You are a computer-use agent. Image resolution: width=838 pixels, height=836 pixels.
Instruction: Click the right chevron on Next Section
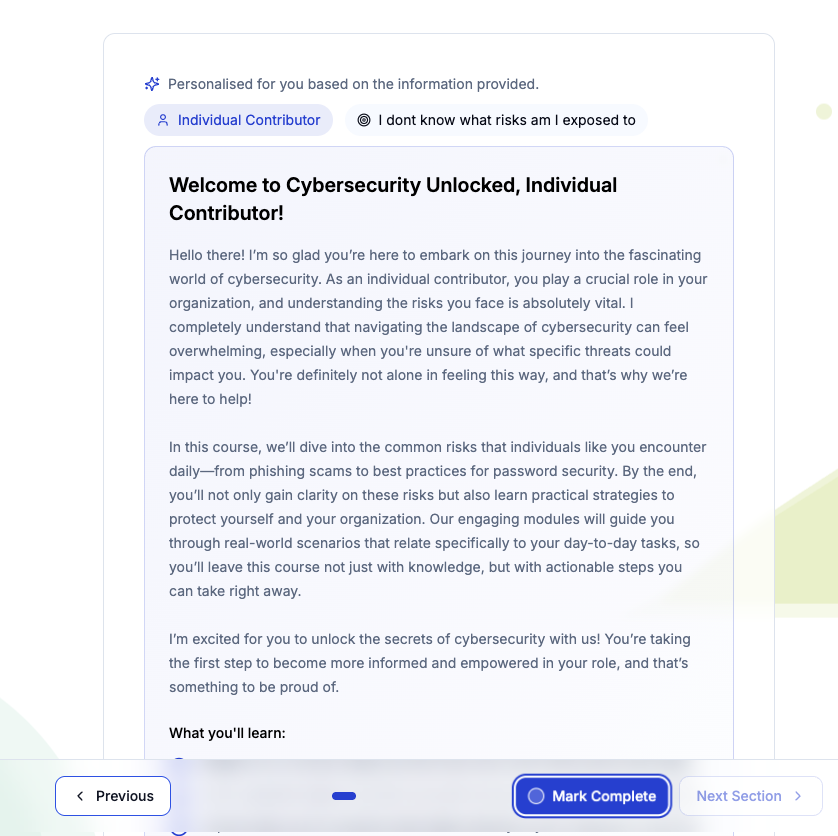point(798,796)
